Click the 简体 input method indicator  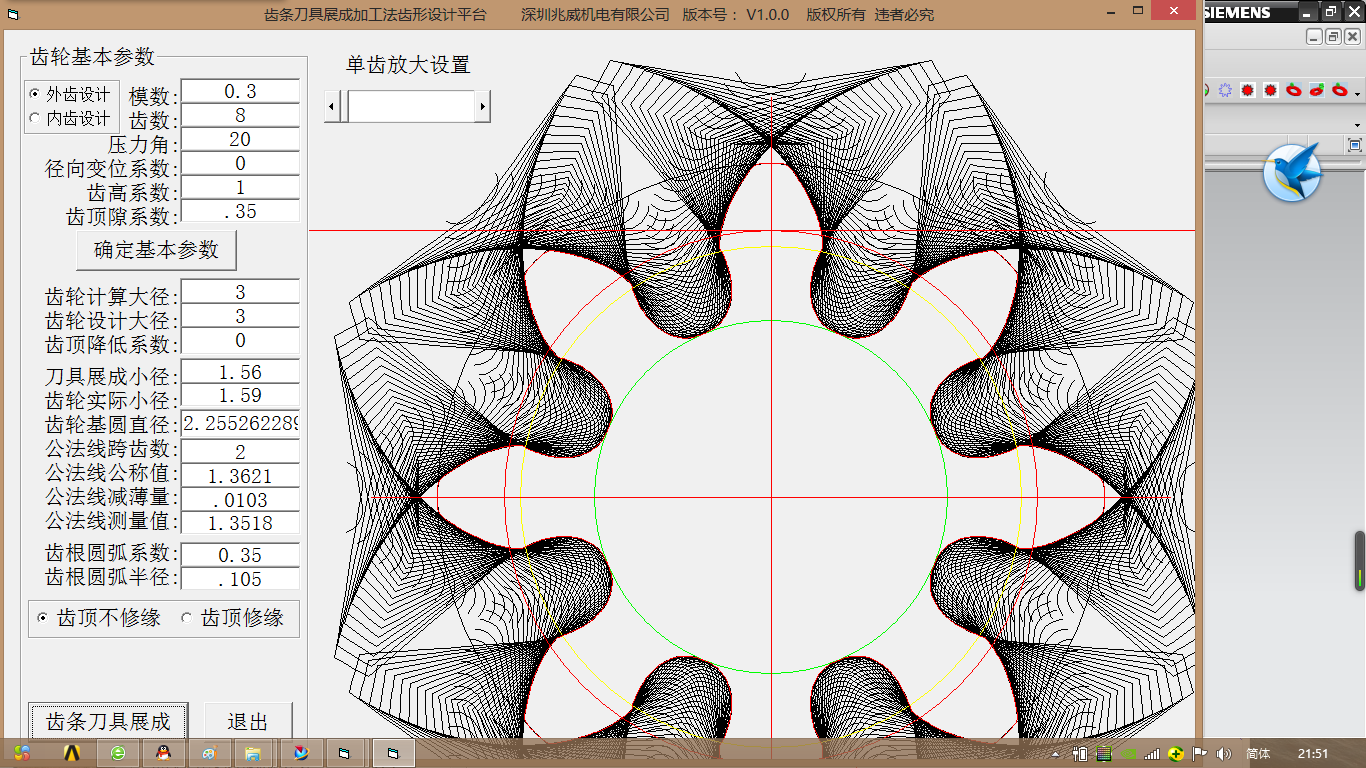[x=1258, y=754]
